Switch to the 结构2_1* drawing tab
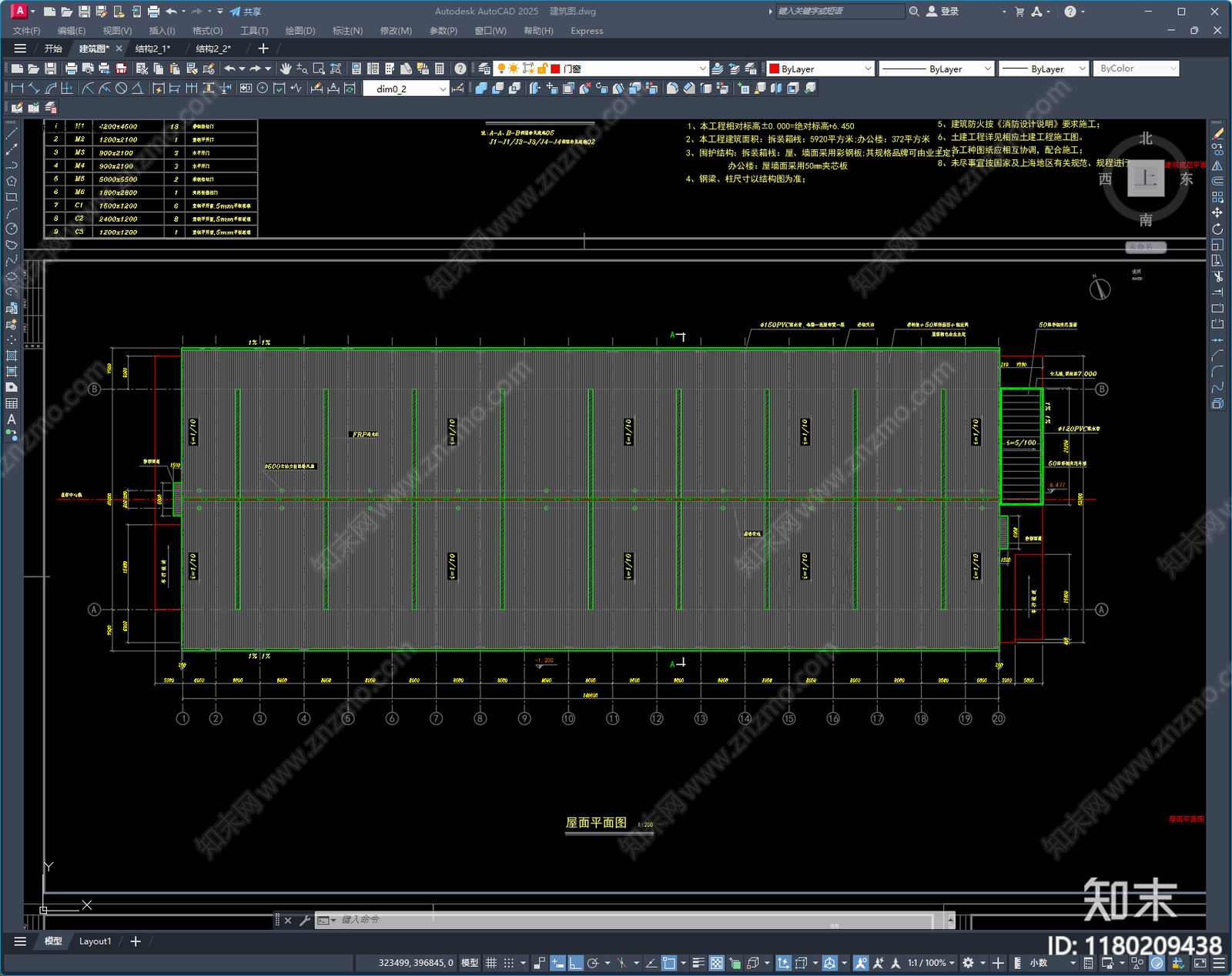The width and height of the screenshot is (1232, 976). 152,48
